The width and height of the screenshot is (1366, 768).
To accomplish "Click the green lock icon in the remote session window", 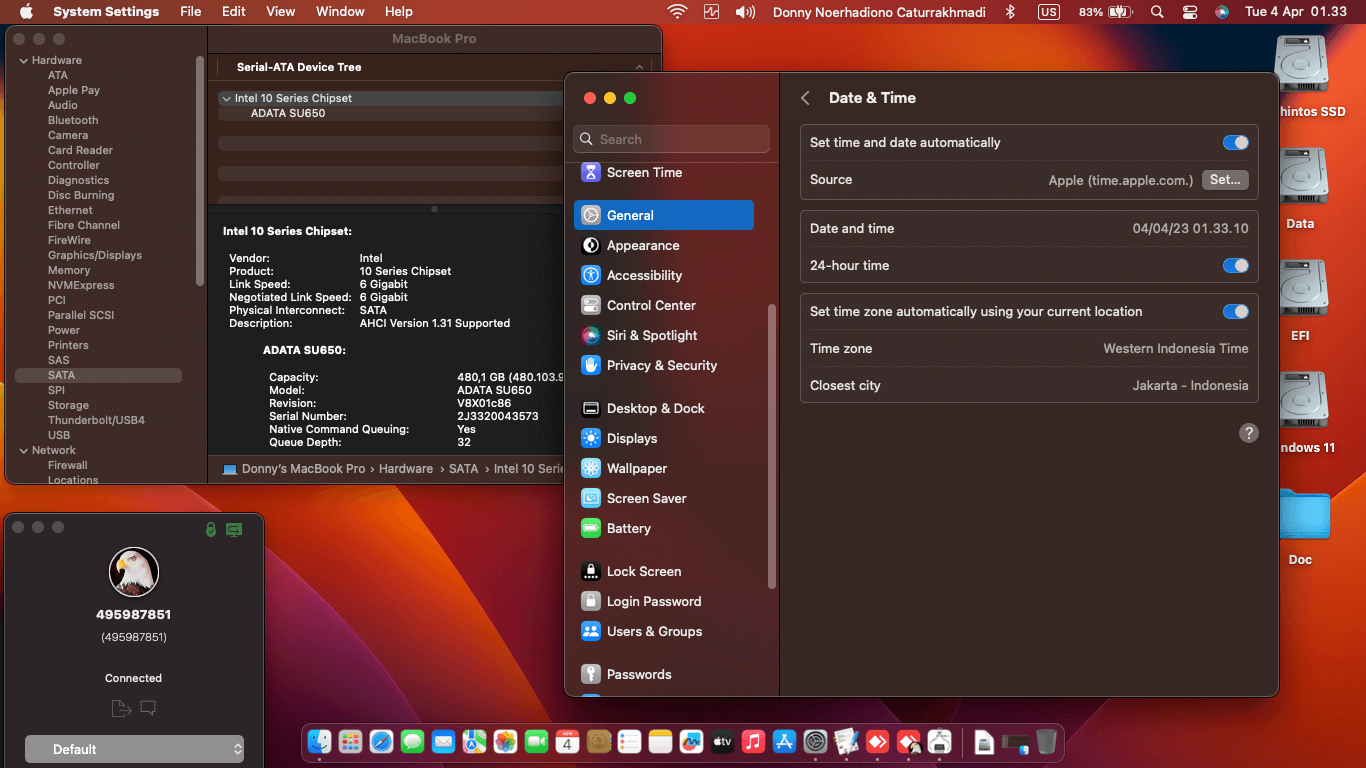I will pos(211,529).
